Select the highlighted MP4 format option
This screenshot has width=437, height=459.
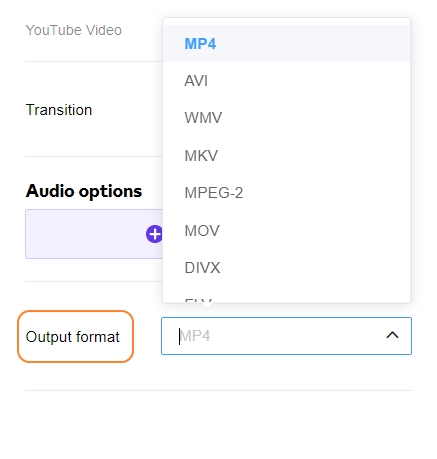287,44
